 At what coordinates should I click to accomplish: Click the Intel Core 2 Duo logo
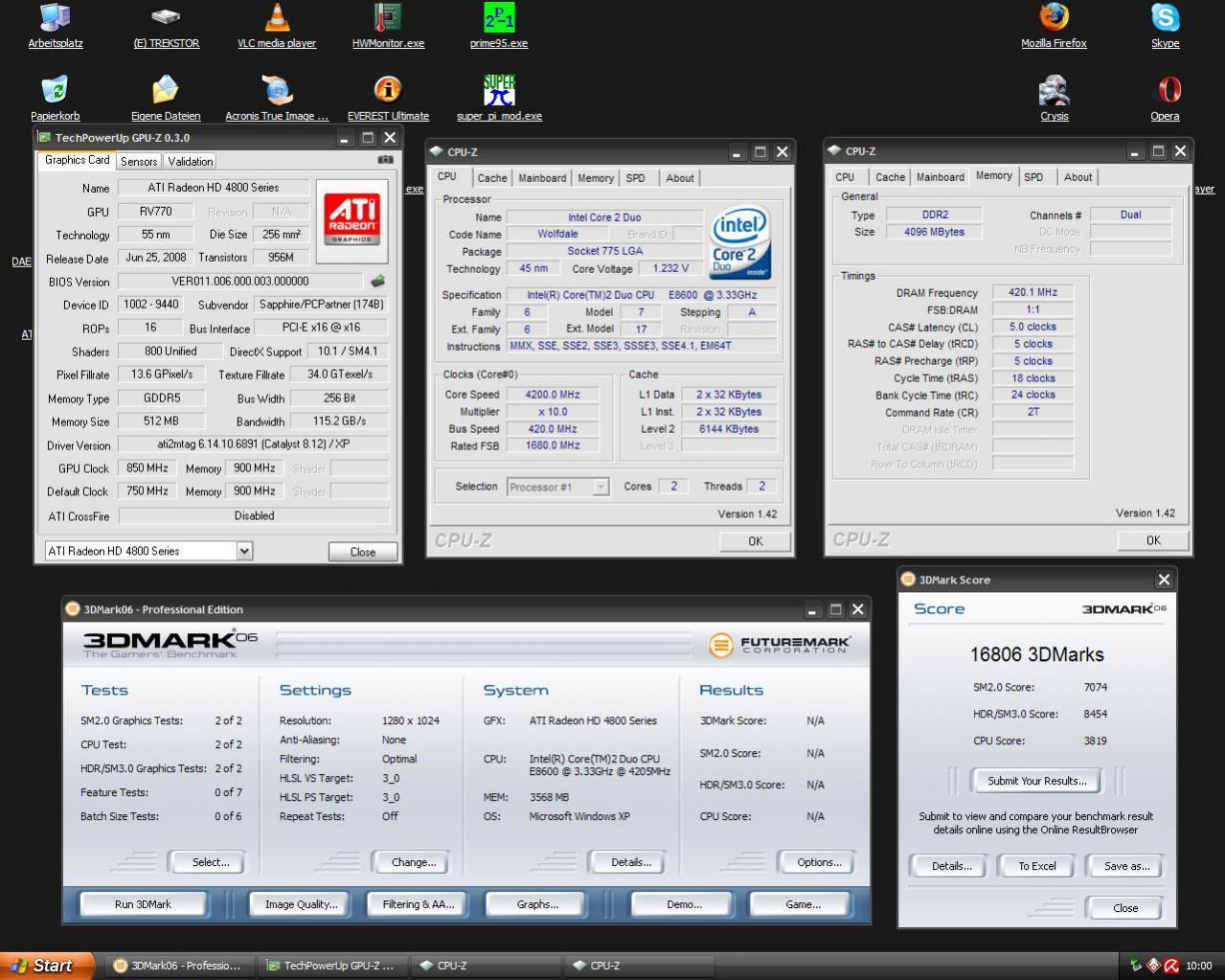pyautogui.click(x=739, y=243)
